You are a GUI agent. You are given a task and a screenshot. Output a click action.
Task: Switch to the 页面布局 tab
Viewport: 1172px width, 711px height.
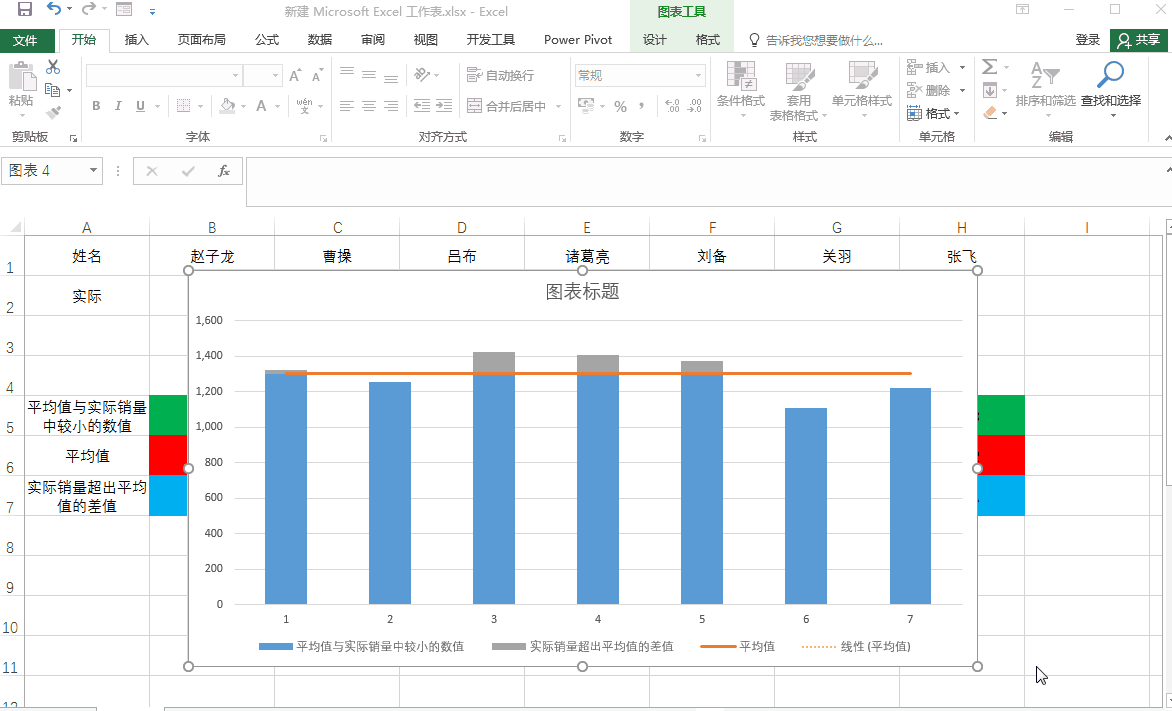click(x=201, y=40)
